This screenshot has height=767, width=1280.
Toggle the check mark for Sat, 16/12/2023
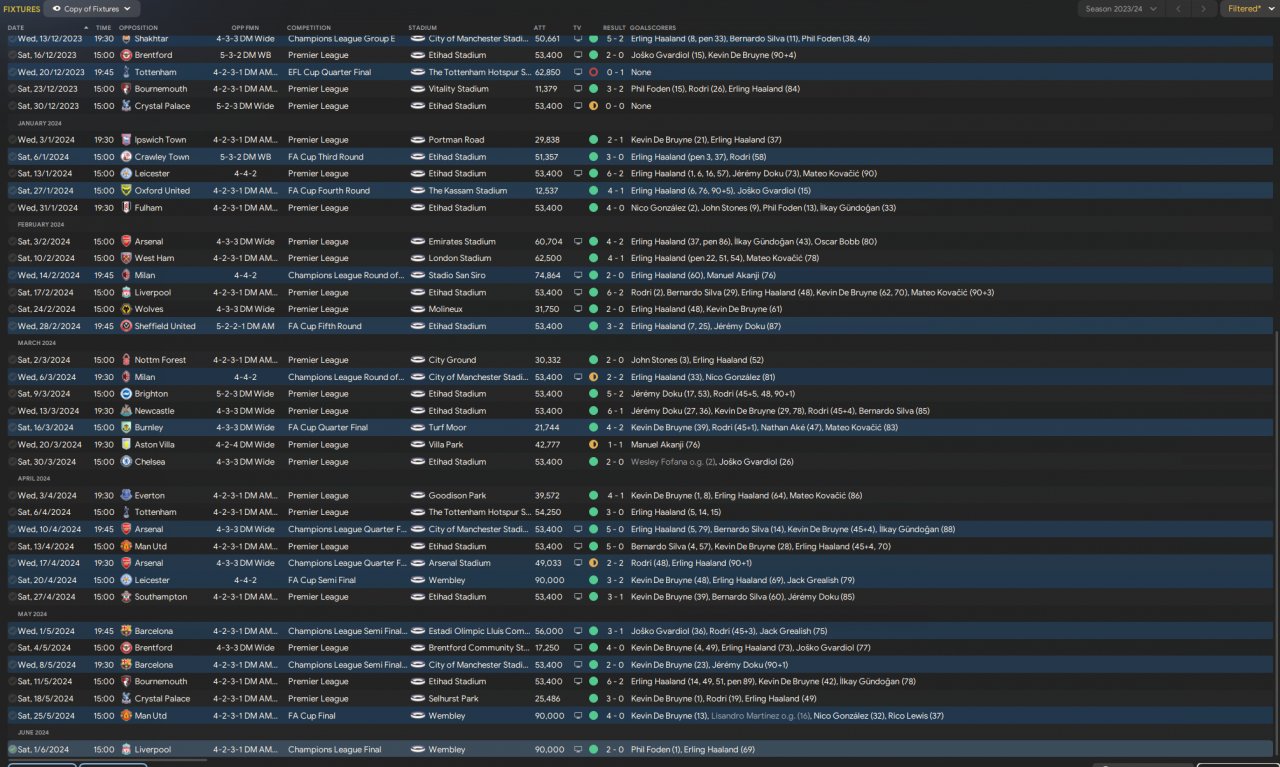pyautogui.click(x=12, y=56)
